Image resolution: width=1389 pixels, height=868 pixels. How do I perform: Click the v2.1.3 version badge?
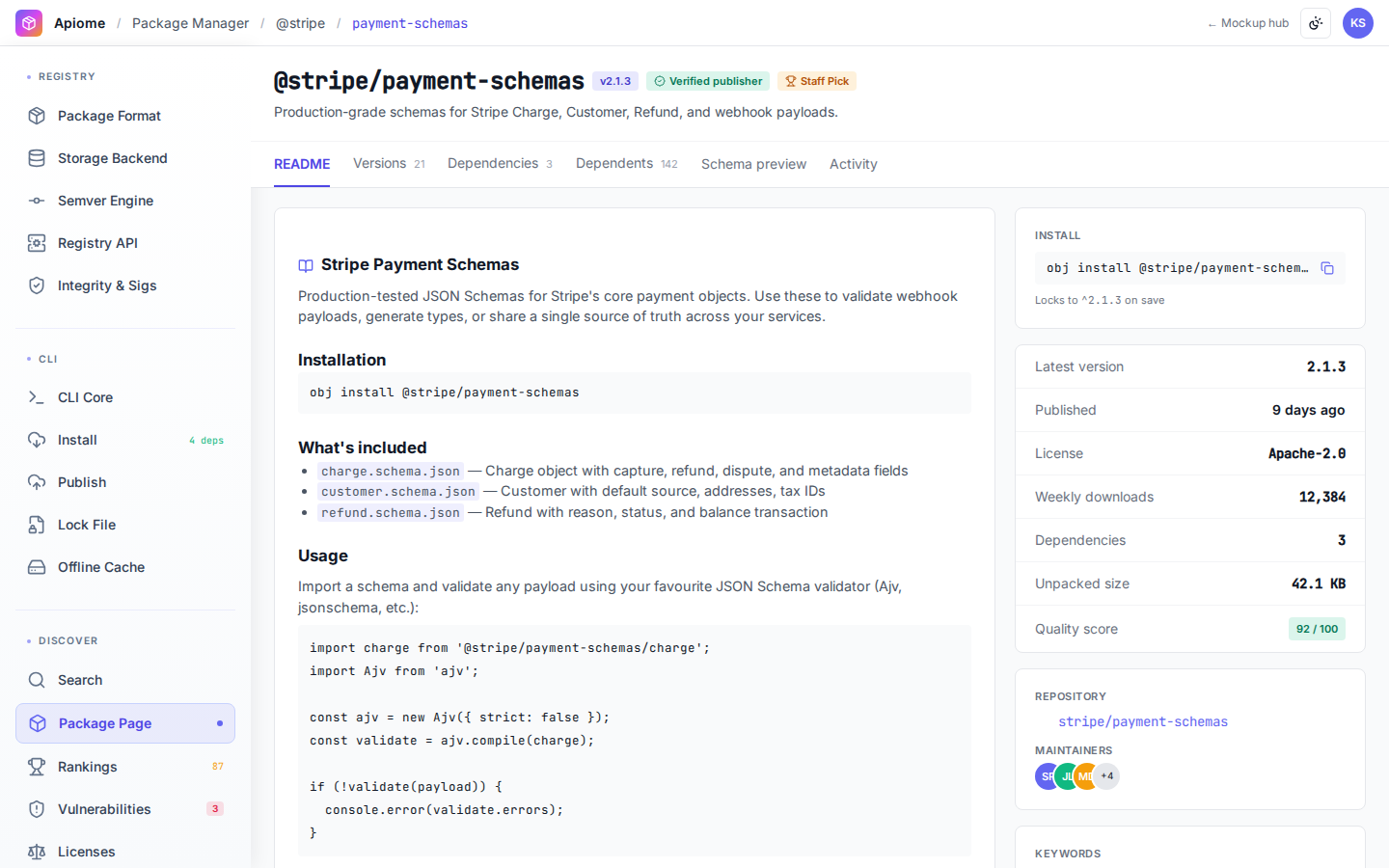[615, 81]
